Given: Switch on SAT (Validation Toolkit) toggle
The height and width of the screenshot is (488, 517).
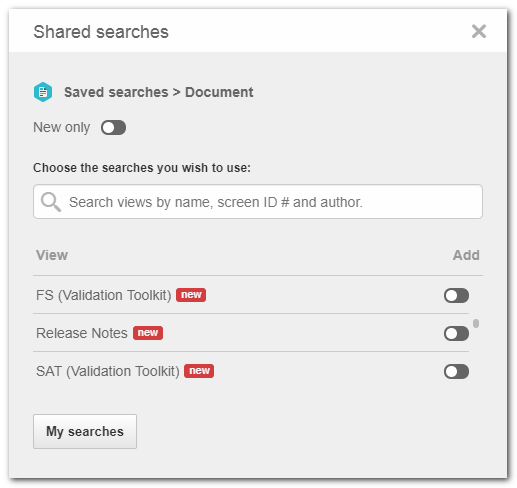Looking at the screenshot, I should [456, 371].
